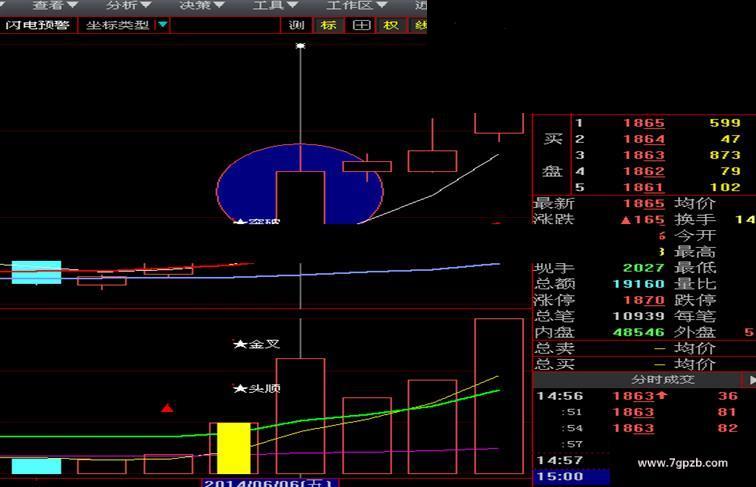Click the 涨跌 value 165
The width and height of the screenshot is (756, 487).
click(643, 219)
